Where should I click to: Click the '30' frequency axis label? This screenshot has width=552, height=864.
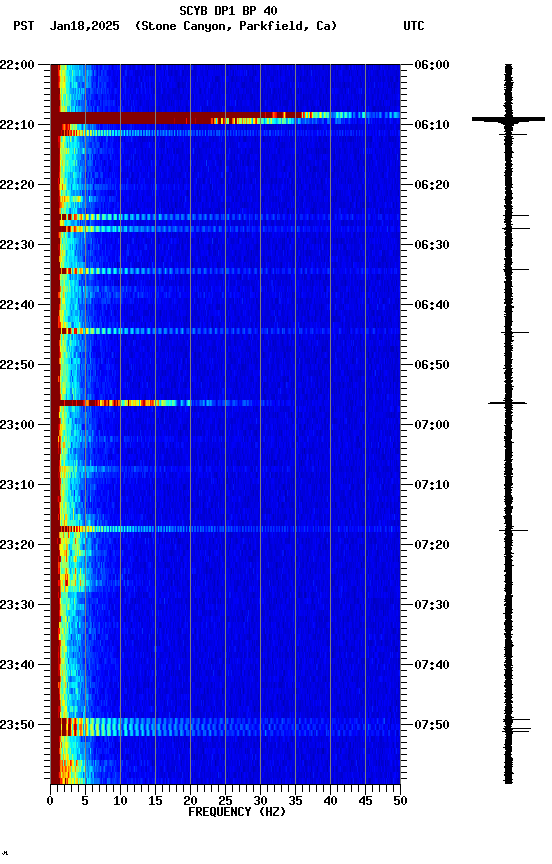[x=260, y=802]
